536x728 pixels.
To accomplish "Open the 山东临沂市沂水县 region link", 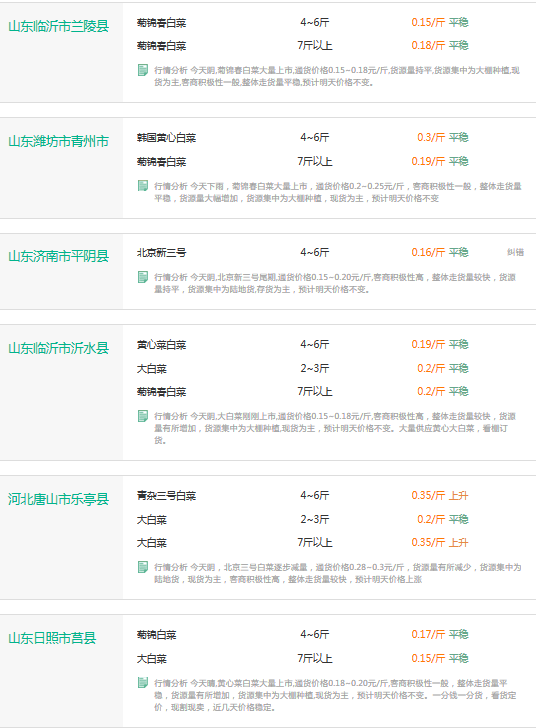I will tap(59, 348).
